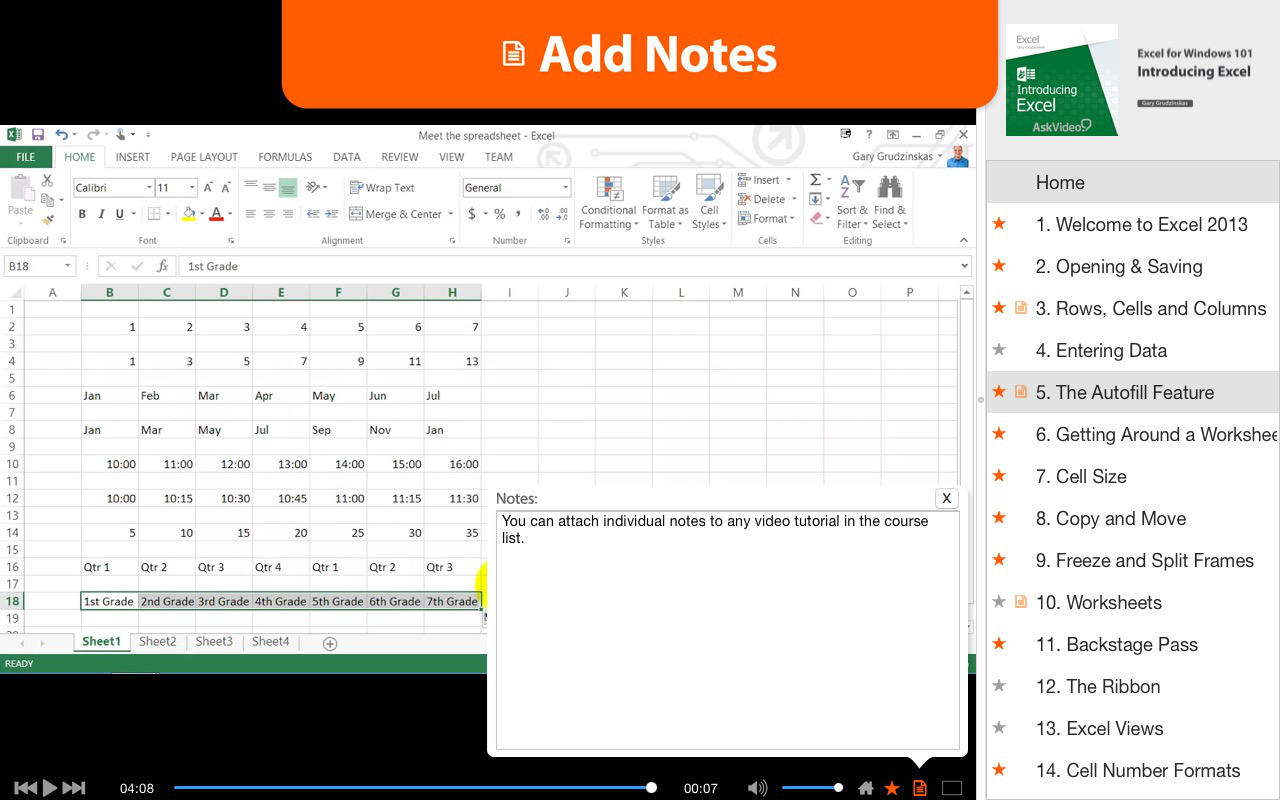Open lesson 9. Freeze and Split Frames
Image resolution: width=1280 pixels, height=800 pixels.
pos(1144,560)
